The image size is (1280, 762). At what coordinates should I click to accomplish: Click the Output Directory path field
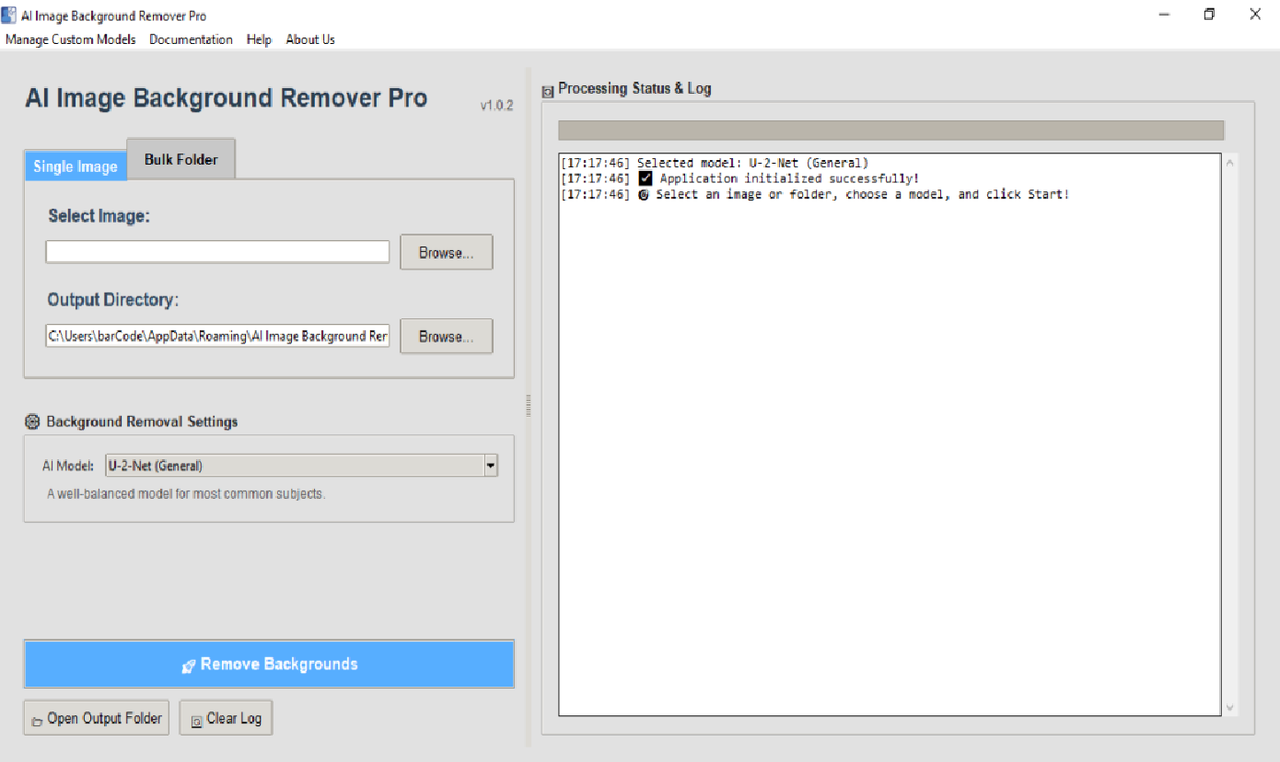(x=217, y=336)
